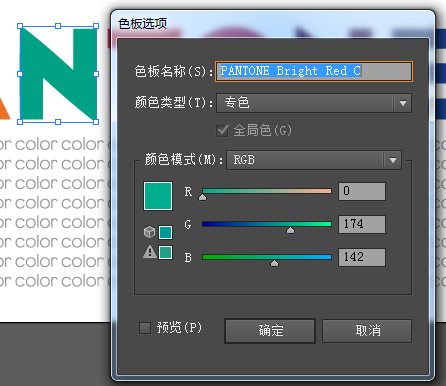The width and height of the screenshot is (446, 386).
Task: Click the top-center selection handle of letter N
Action: [58, 26]
